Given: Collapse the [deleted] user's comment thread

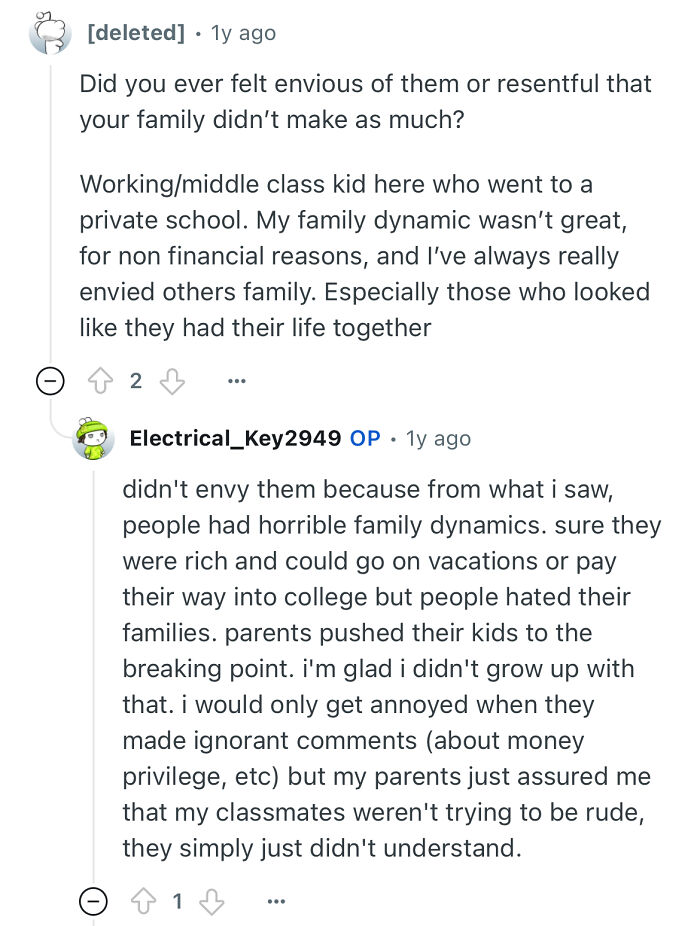Looking at the screenshot, I should click(x=50, y=381).
